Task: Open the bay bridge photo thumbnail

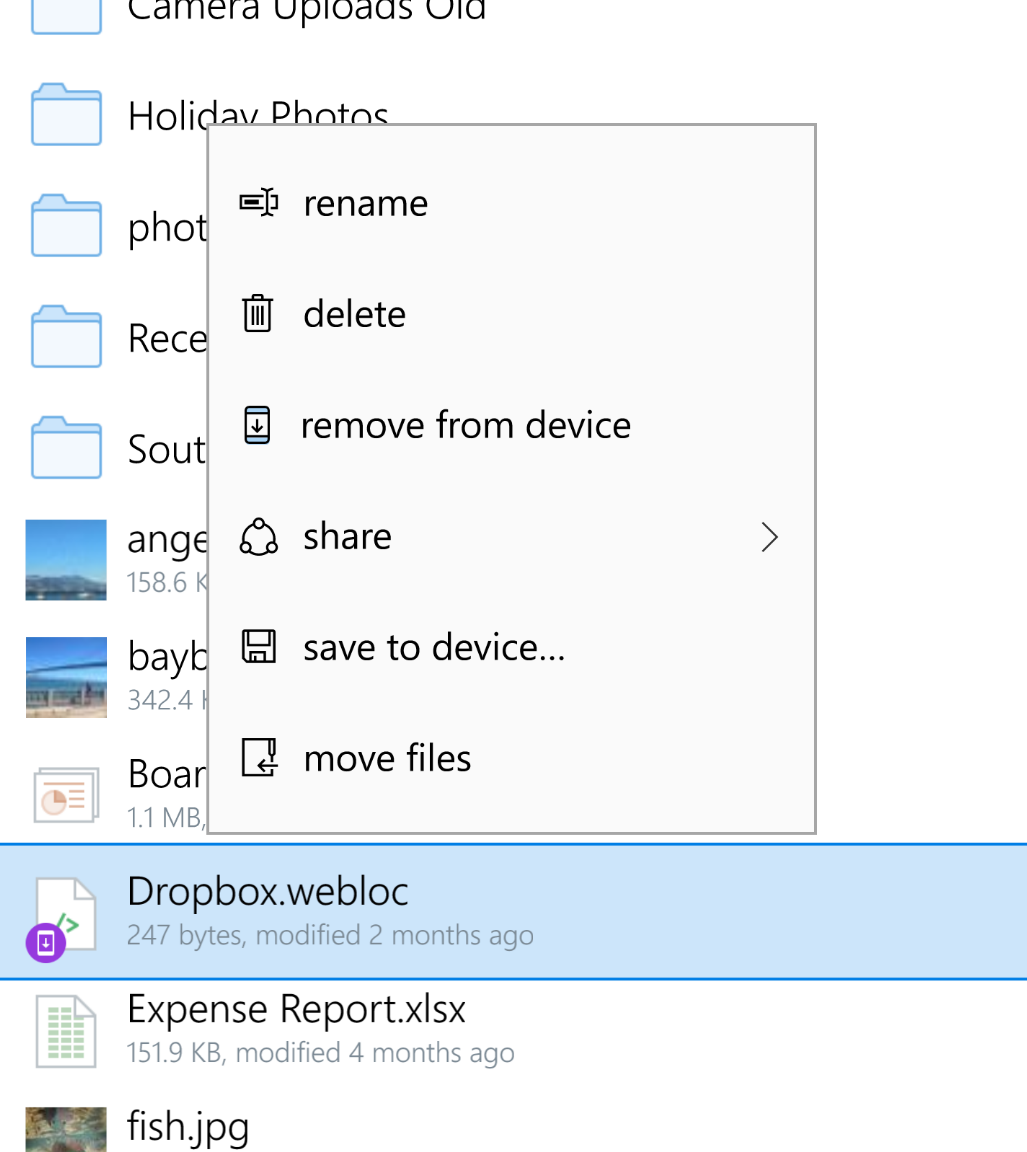Action: 66,677
